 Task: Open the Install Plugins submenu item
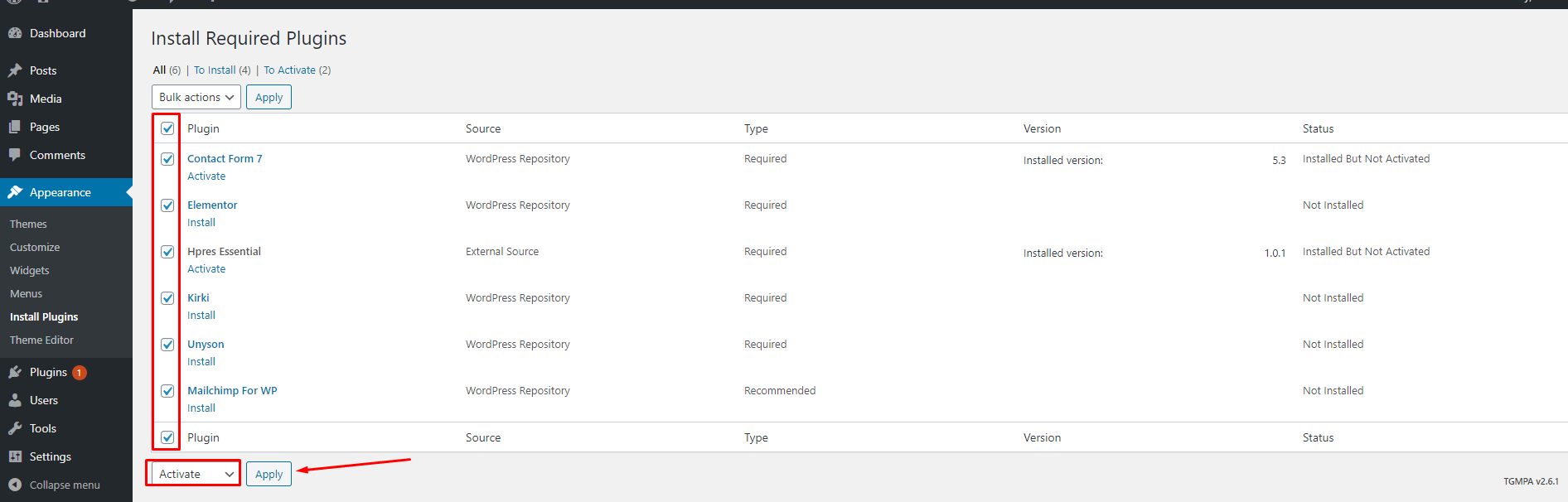coord(44,317)
